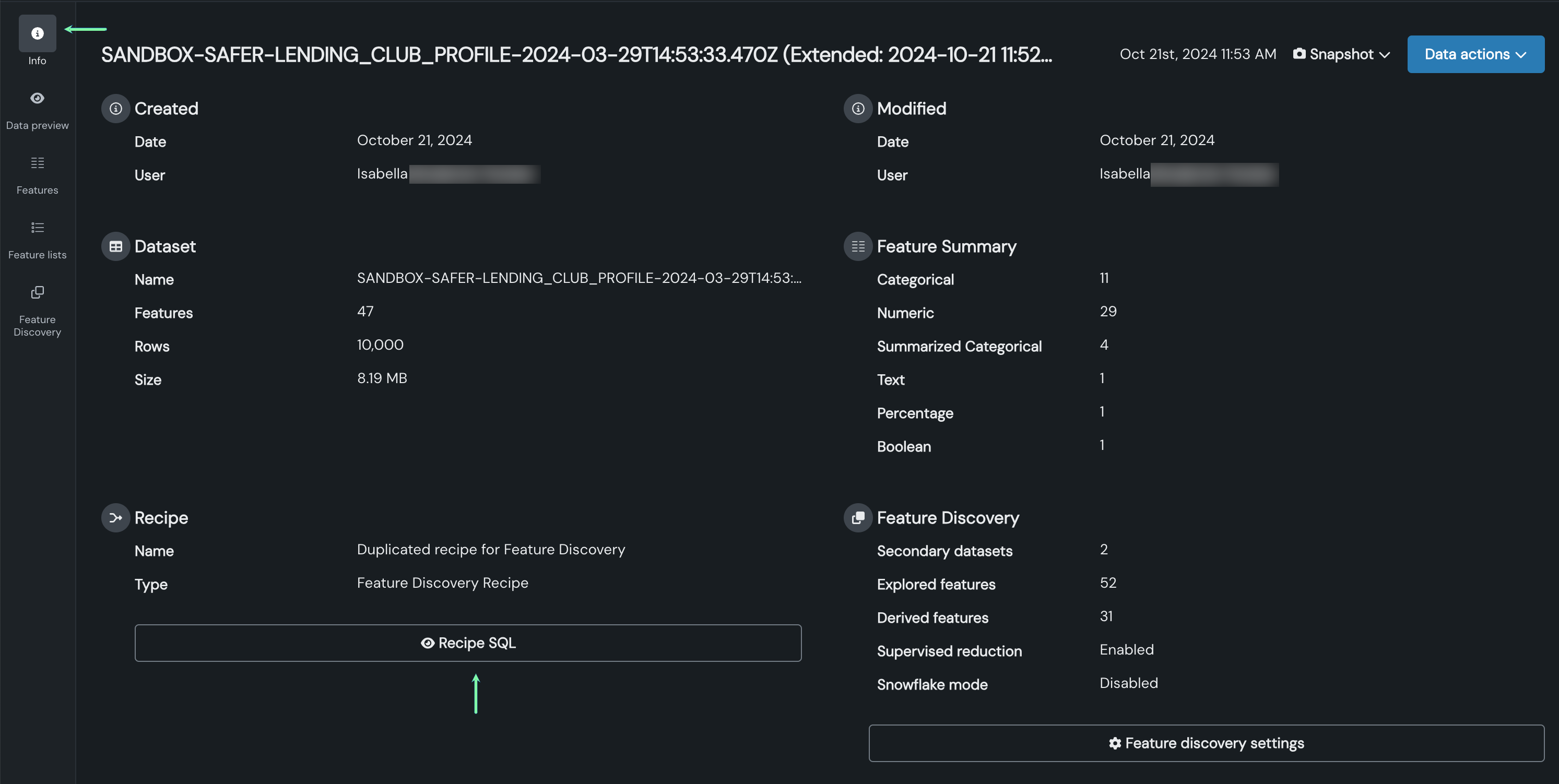
Task: Click the Dataset table icon
Action: pos(115,246)
